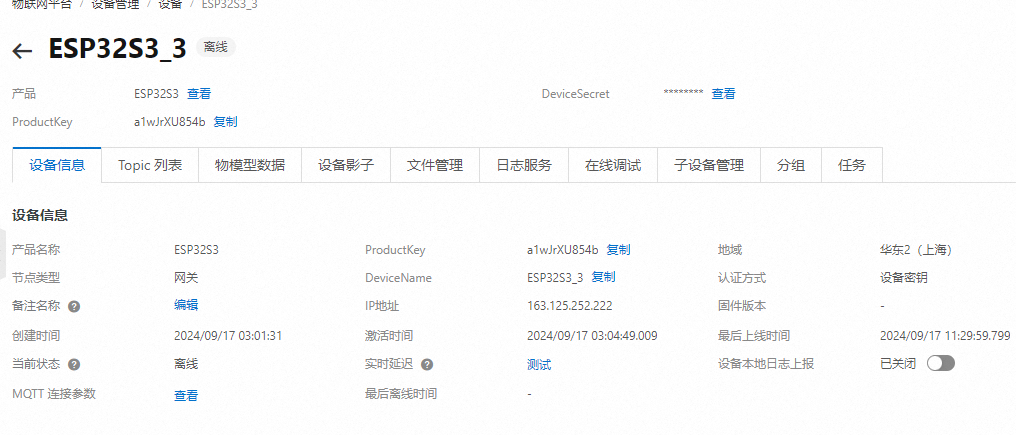Click 查看 to reveal the DeviceSecret
Image resolution: width=1016 pixels, height=435 pixels.
[x=723, y=94]
